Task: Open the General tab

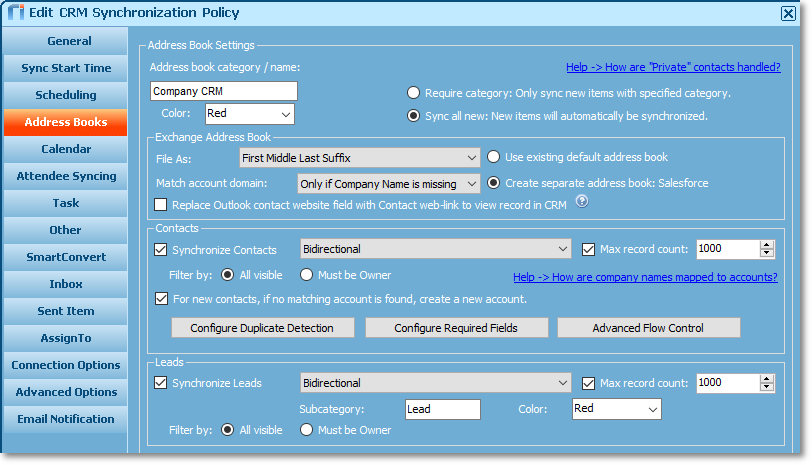Action: click(66, 41)
